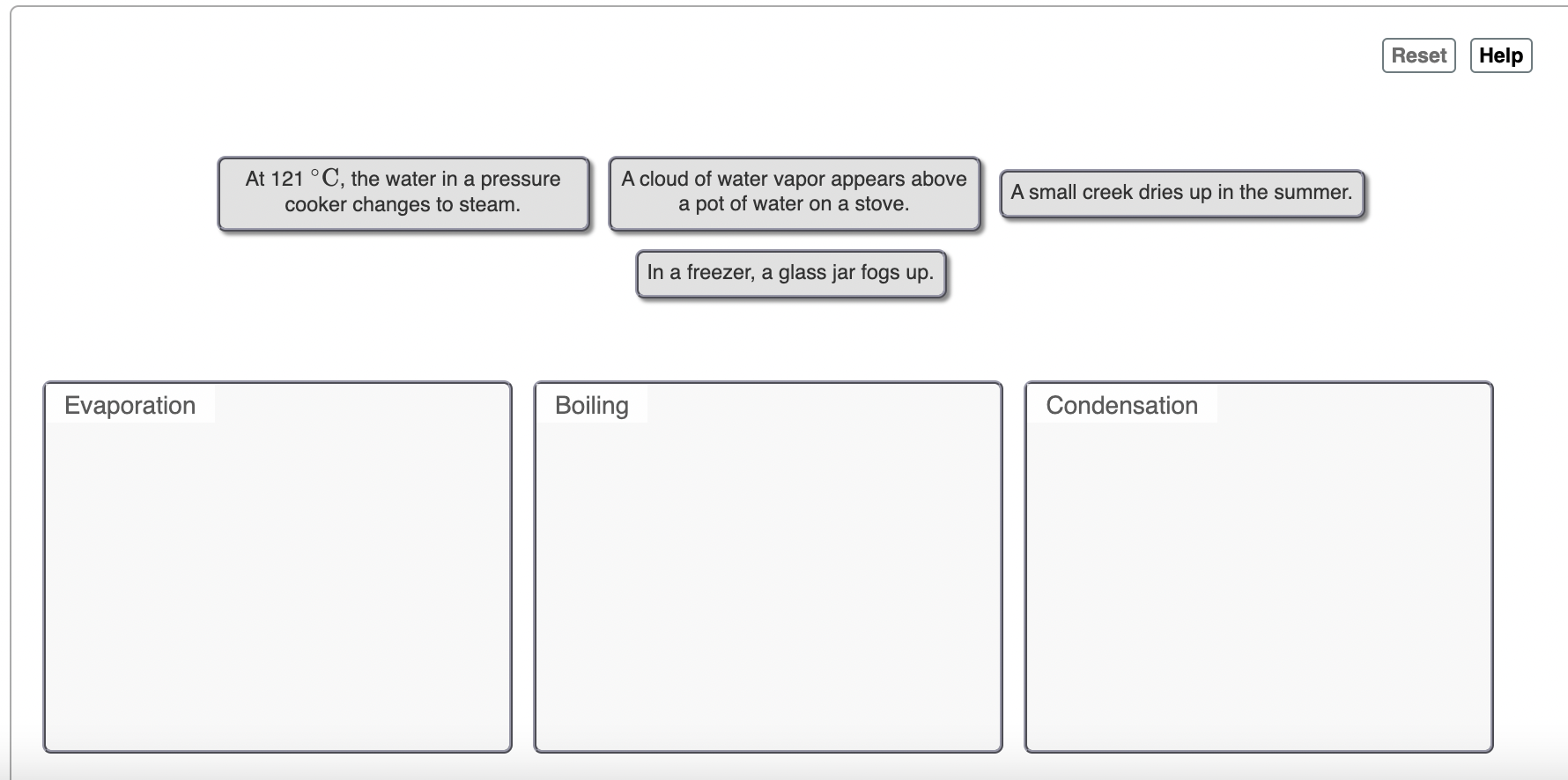1568x780 pixels.
Task: Click the Evaporation label text
Action: click(129, 405)
